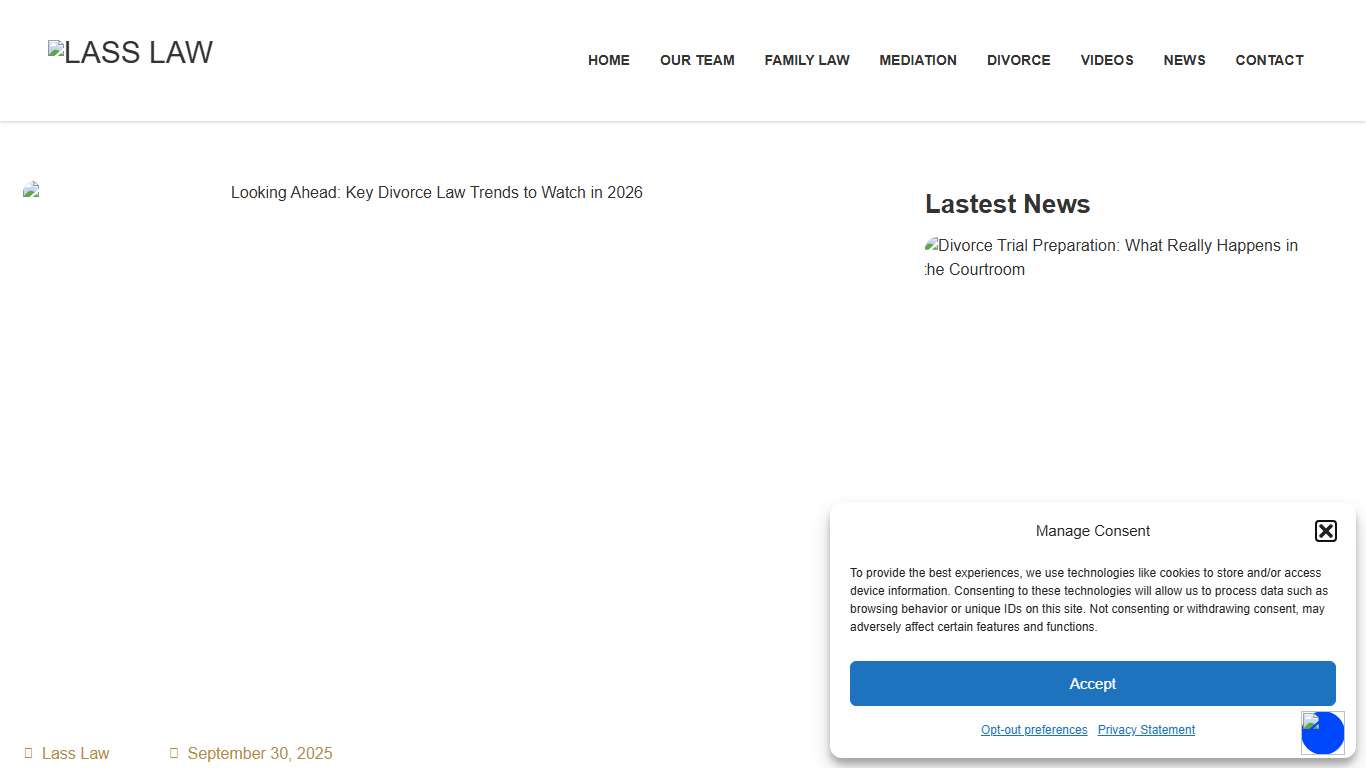Click the Lass Law author link
The image size is (1366, 768).
[x=75, y=753]
